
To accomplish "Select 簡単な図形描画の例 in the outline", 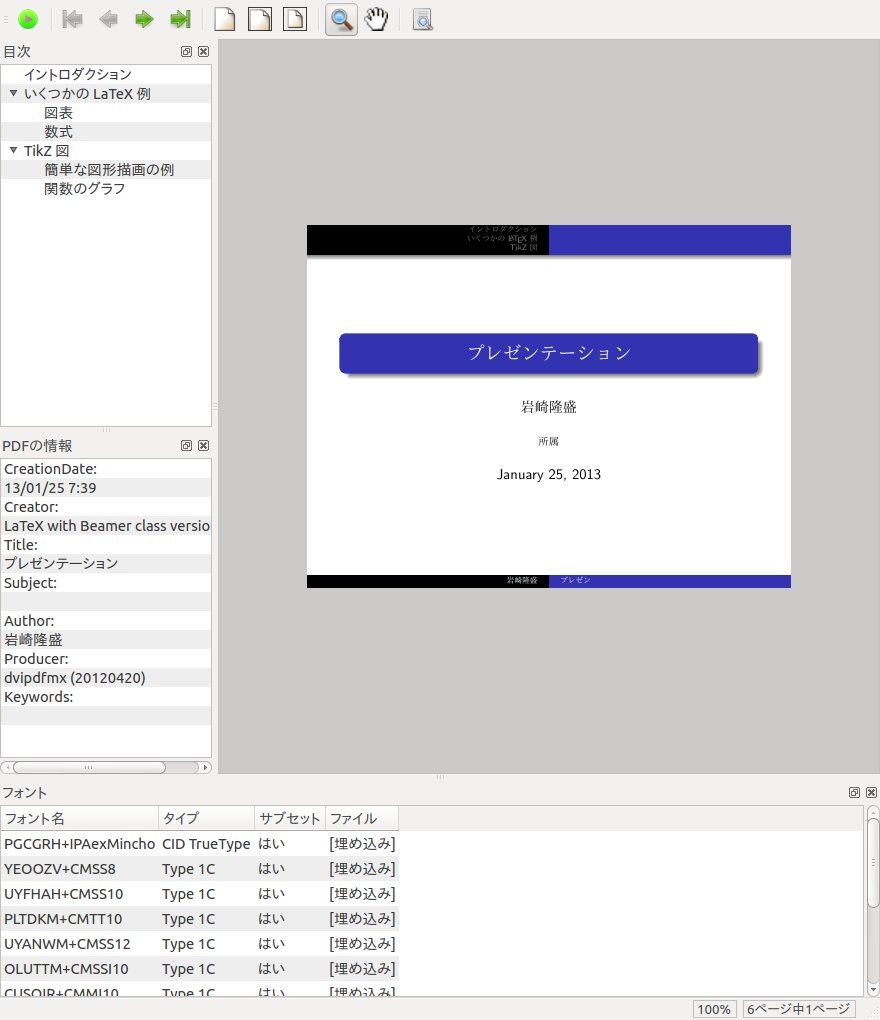I will tap(109, 169).
